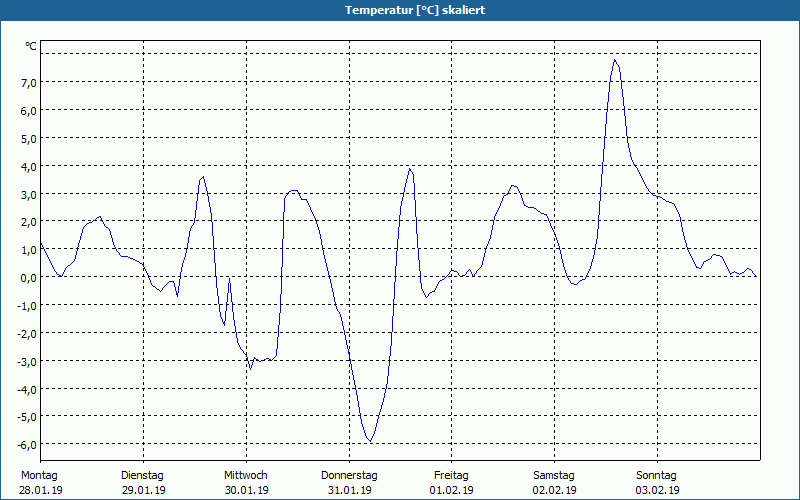800x500 pixels.
Task: Click the 7,0 y-axis tick label
Action: (x=28, y=82)
